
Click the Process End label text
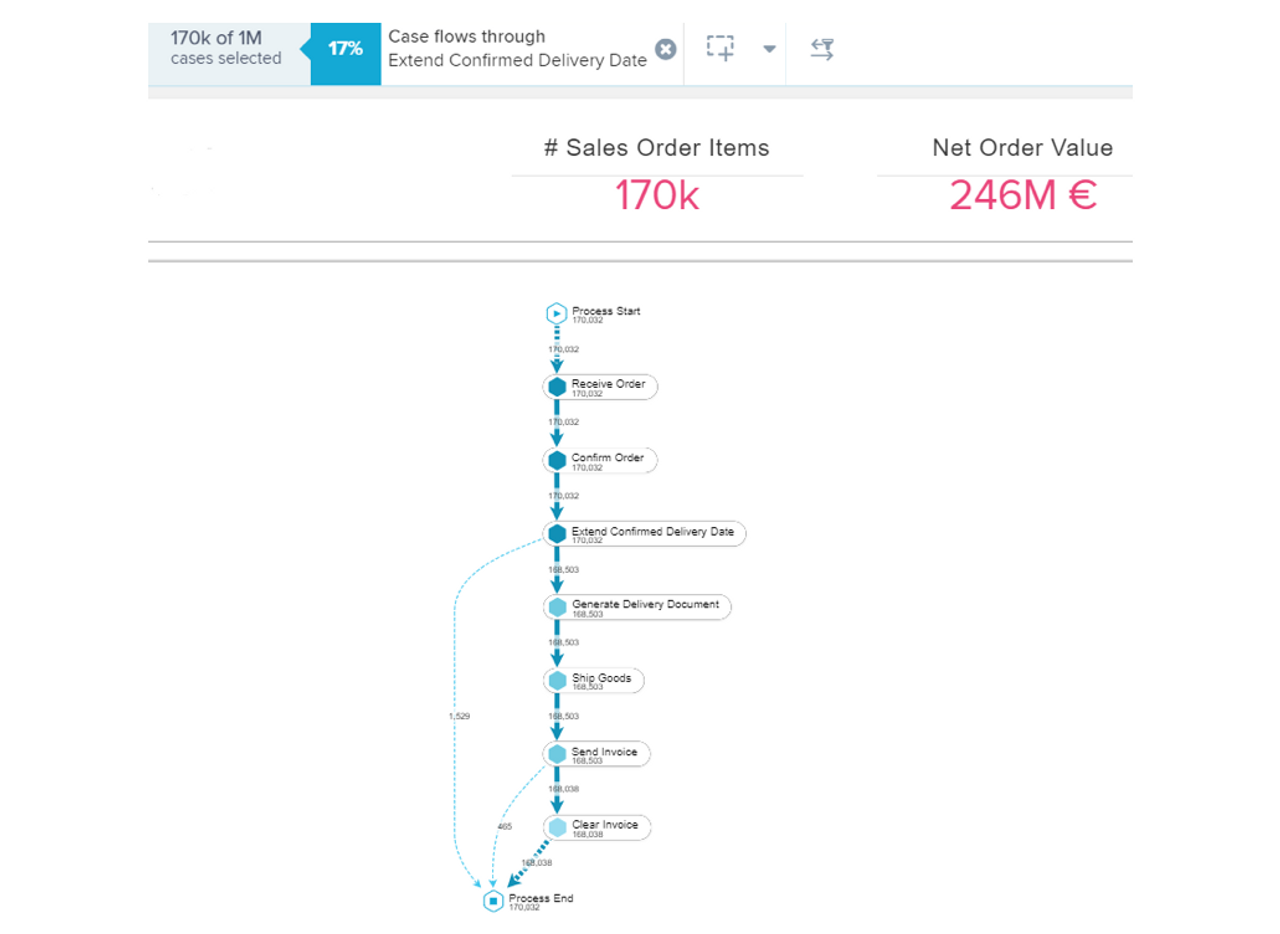541,898
